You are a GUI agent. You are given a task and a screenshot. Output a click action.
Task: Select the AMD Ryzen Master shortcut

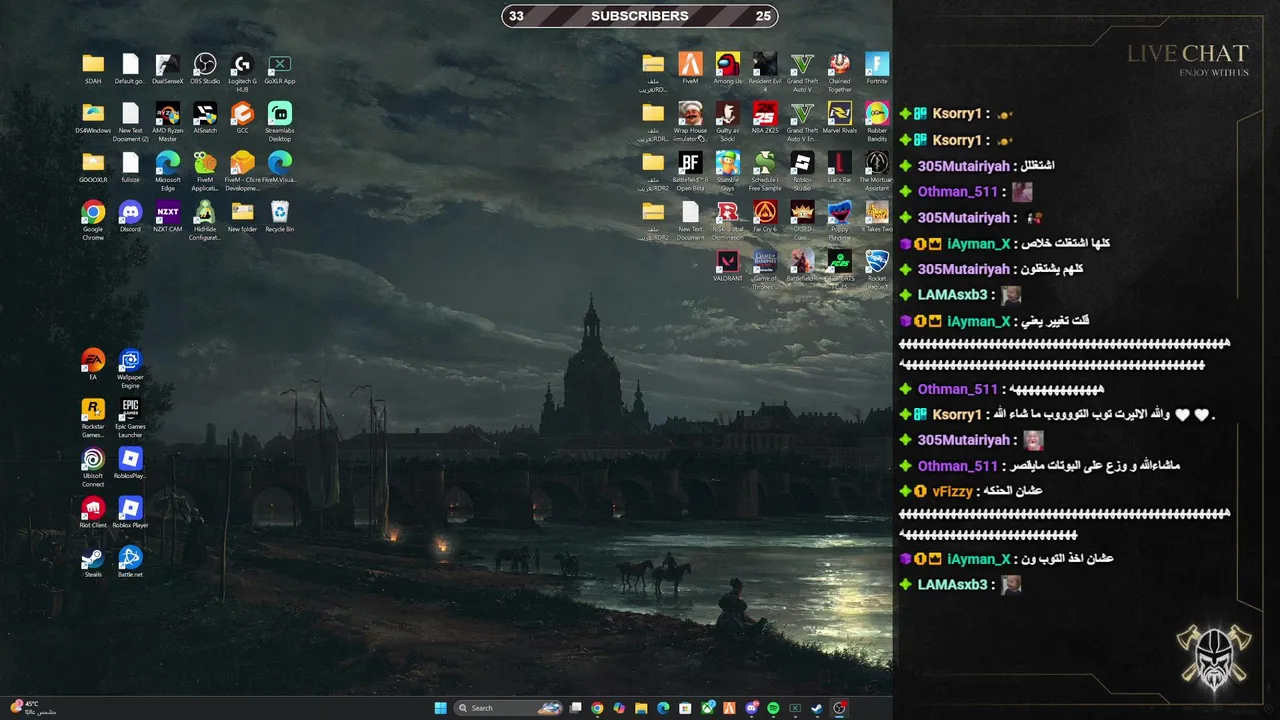168,122
